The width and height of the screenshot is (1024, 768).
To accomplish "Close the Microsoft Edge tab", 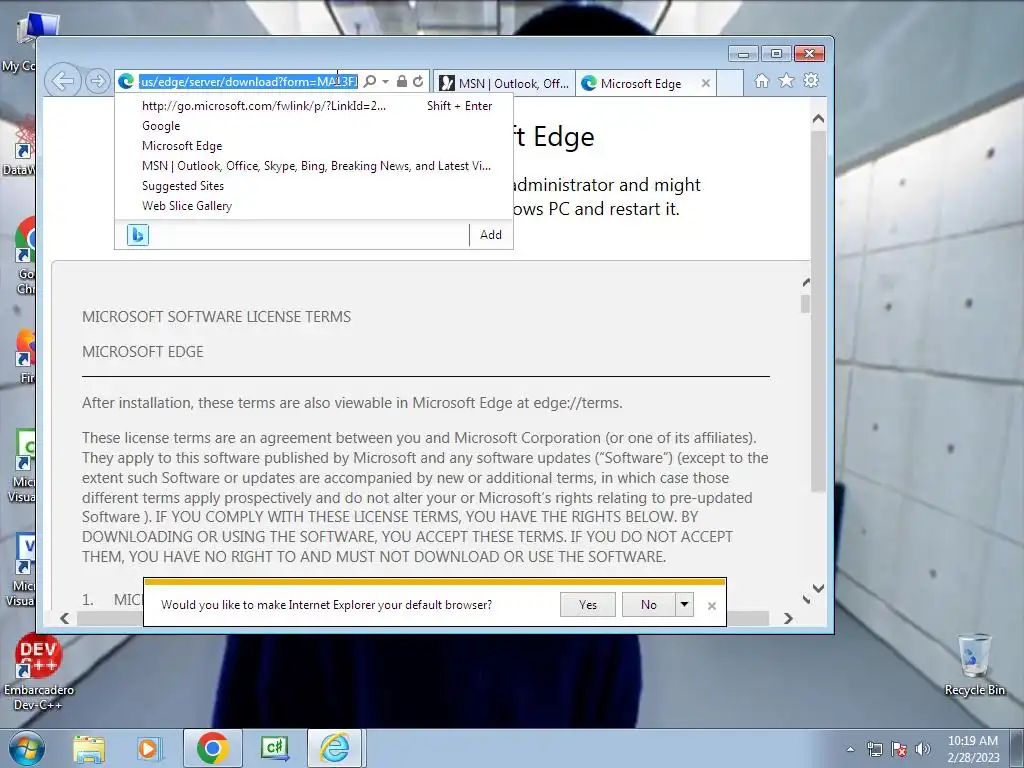I will click(x=706, y=84).
